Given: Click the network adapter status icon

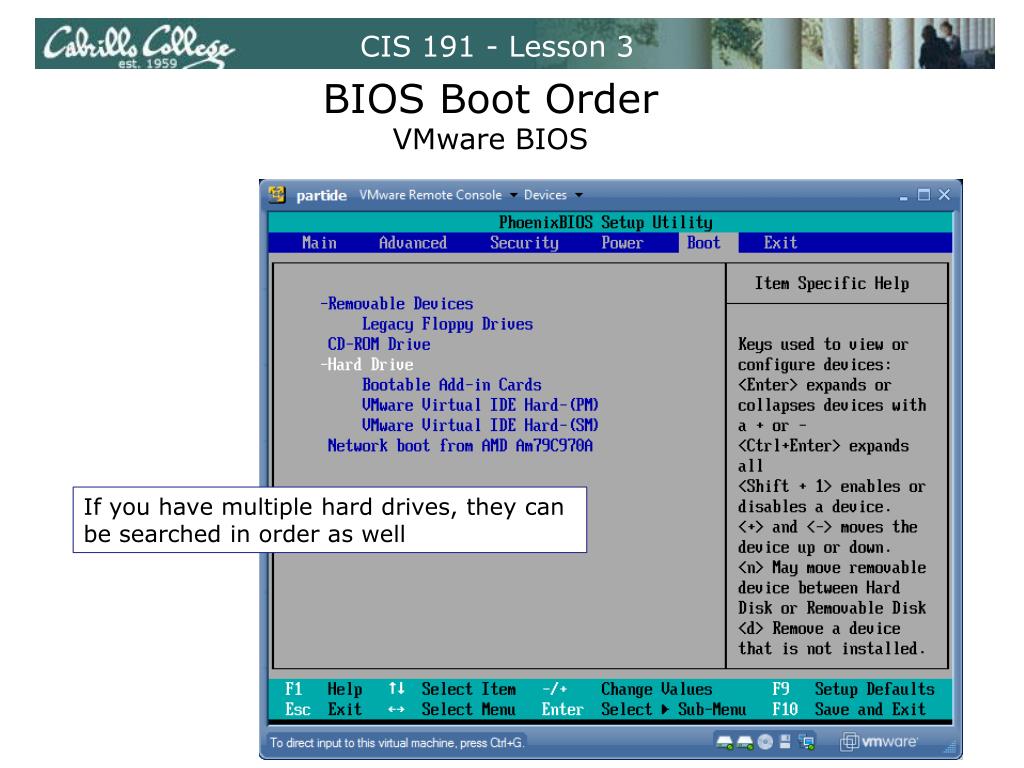Looking at the screenshot, I should tap(807, 742).
